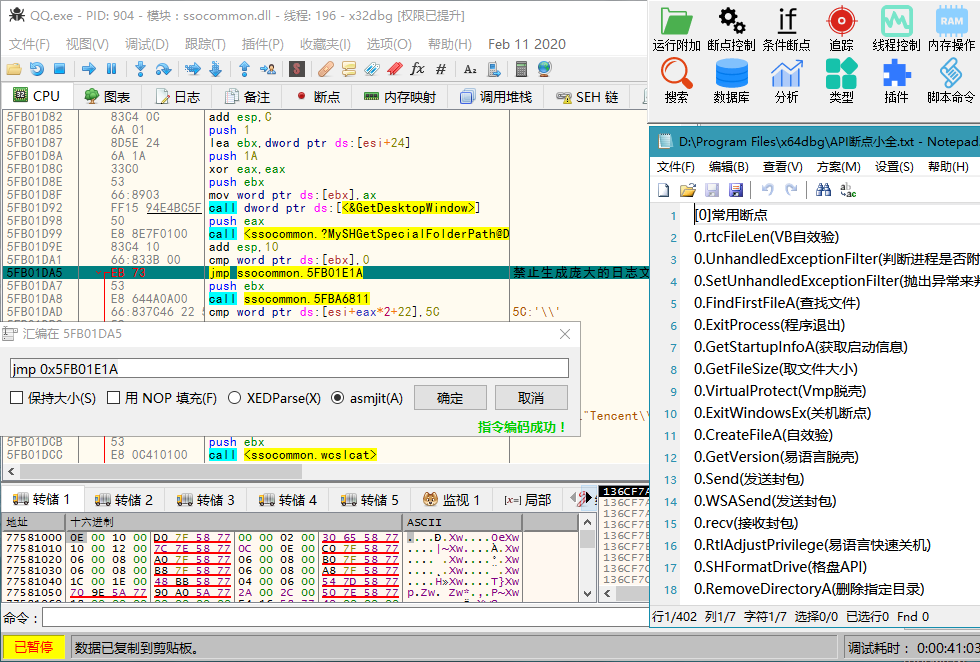The width and height of the screenshot is (980, 662).
Task: Click the trace into icon
Action: 192,69
